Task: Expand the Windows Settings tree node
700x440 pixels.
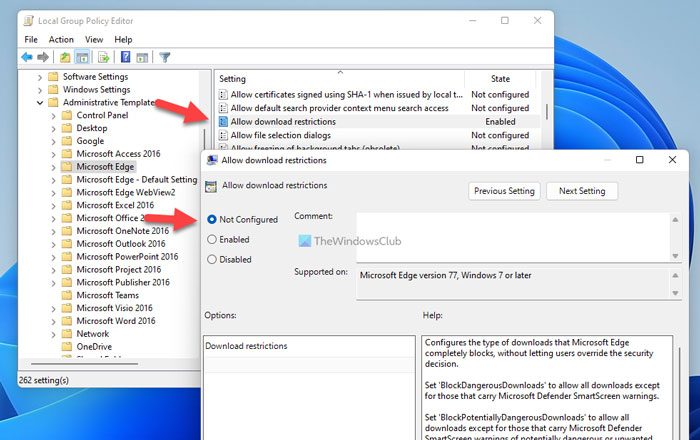Action: click(40, 90)
